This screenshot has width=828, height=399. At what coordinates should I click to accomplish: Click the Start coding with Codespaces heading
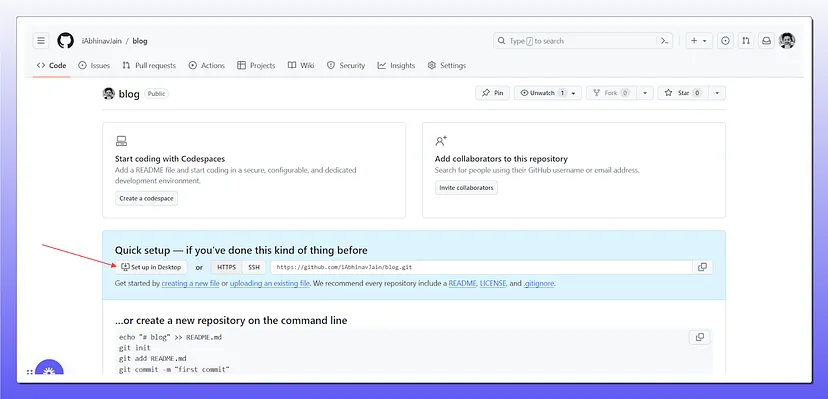170,159
